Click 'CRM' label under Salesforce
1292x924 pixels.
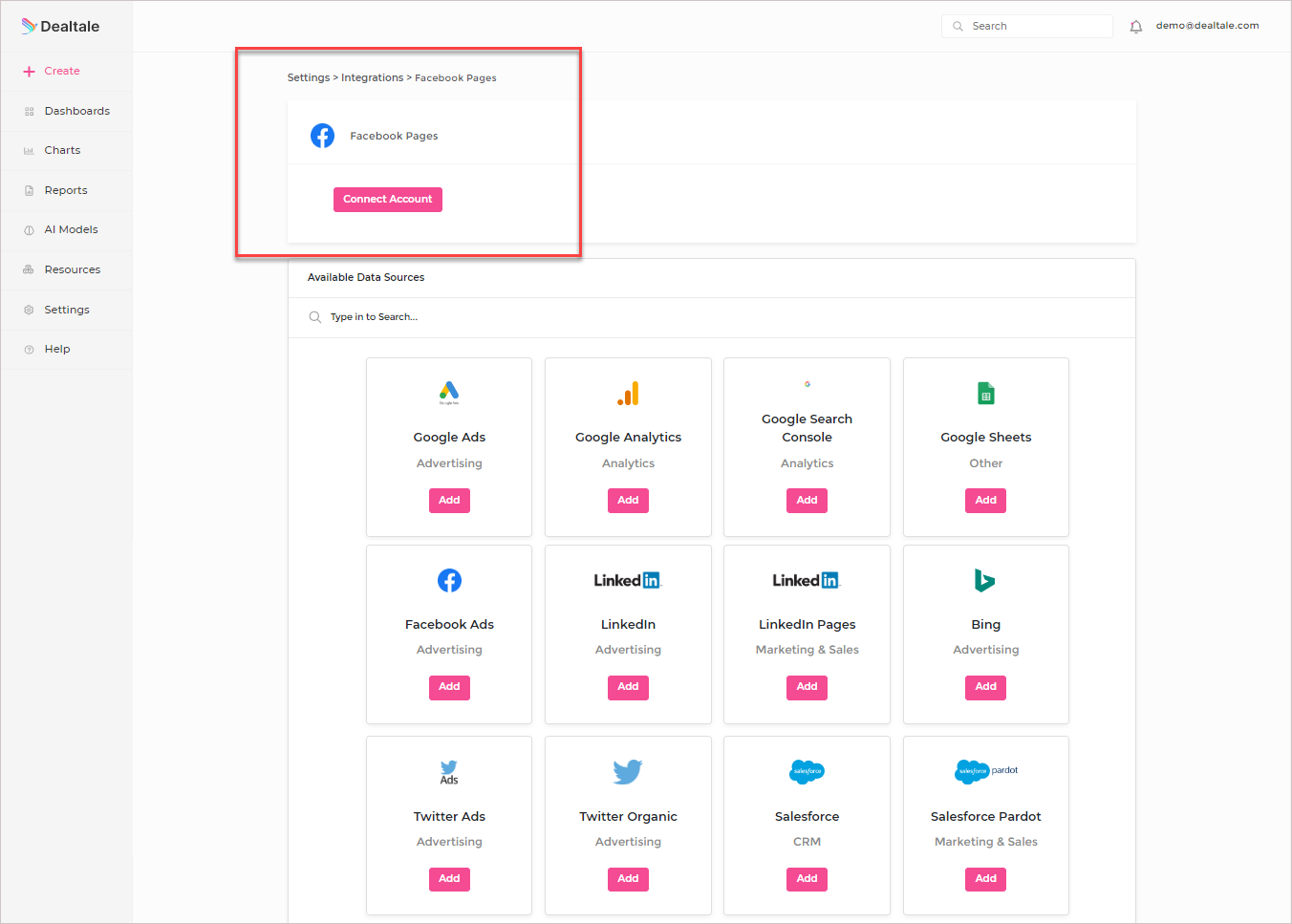807,842
